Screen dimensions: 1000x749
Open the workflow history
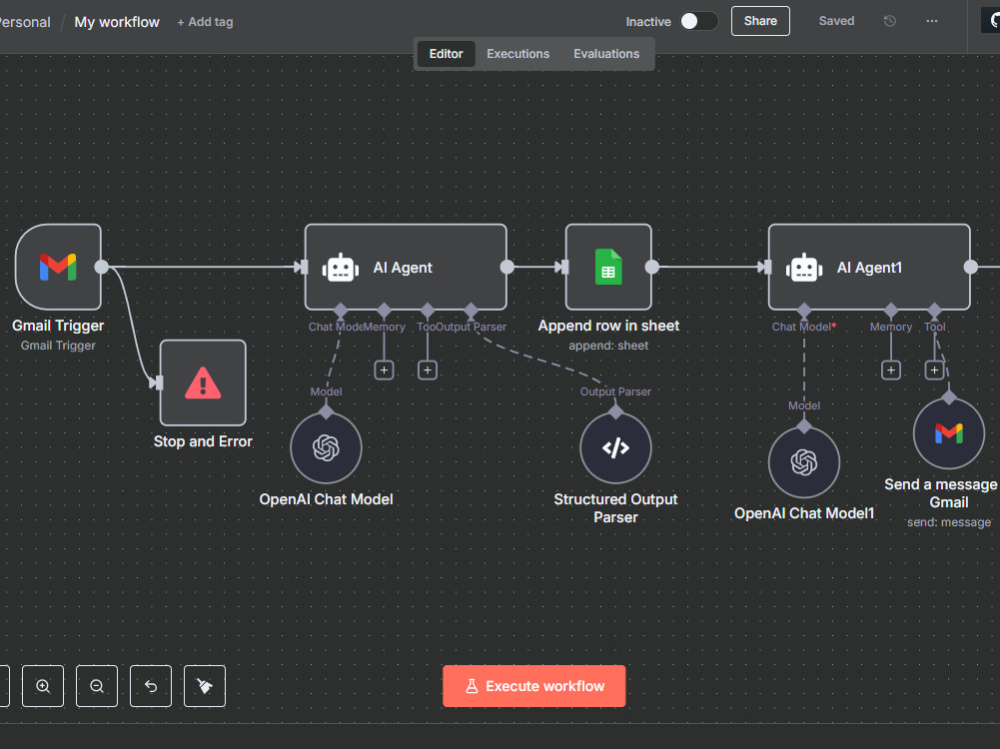pos(890,21)
